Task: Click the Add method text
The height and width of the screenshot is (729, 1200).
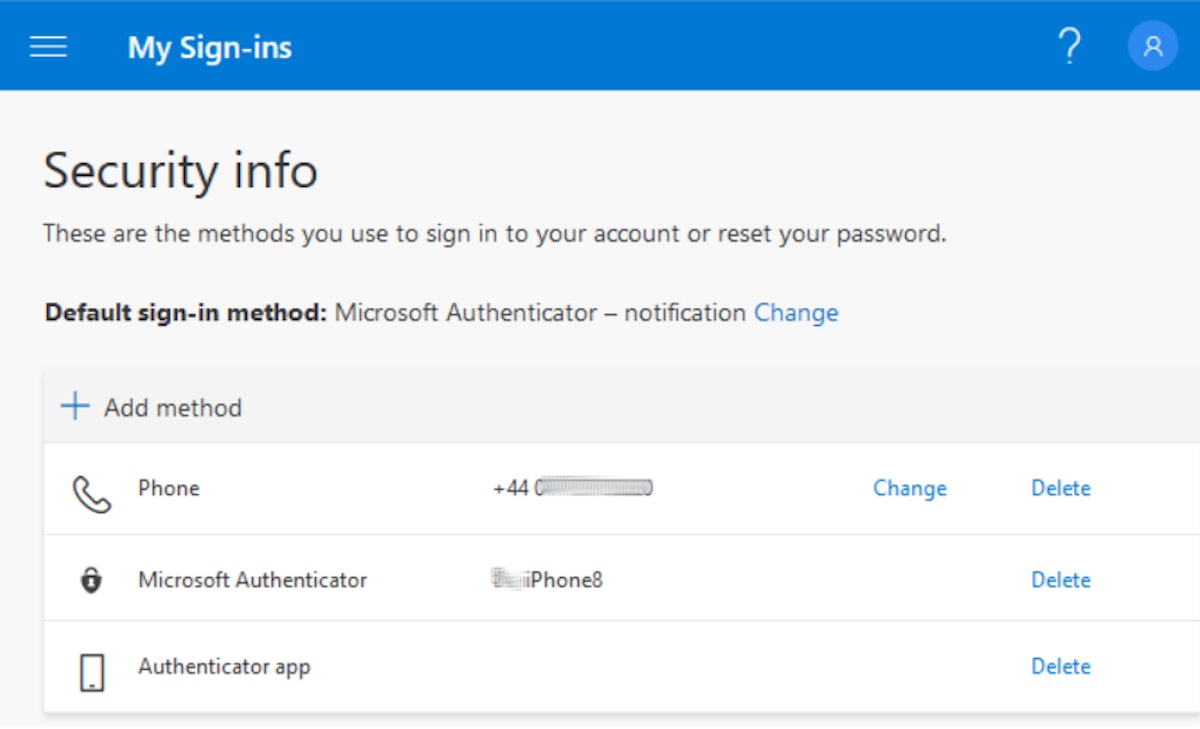Action: pos(173,408)
